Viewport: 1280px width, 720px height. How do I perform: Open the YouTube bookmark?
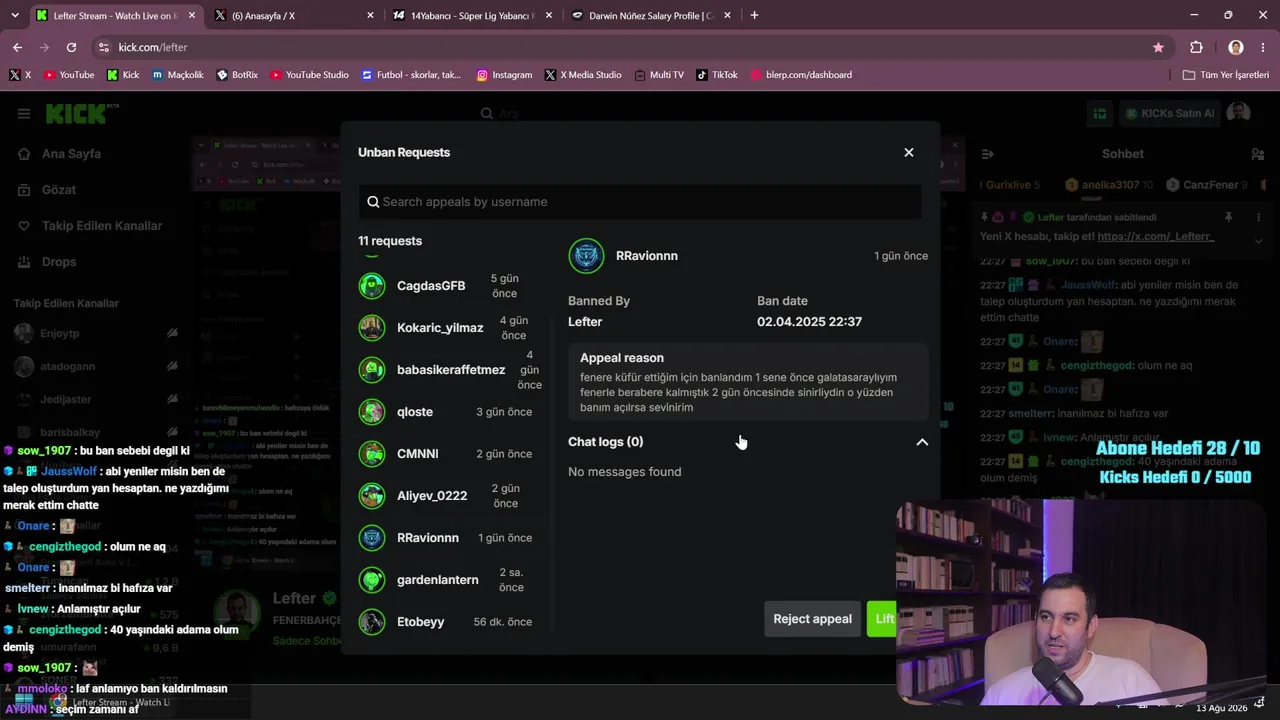pos(68,75)
